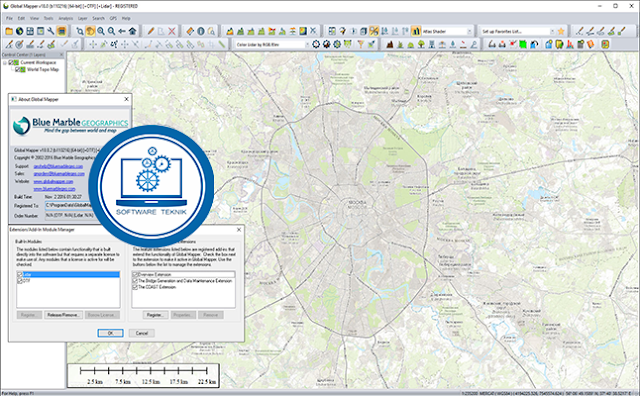Screen dimensions: 640x396
Task: Toggle the Overview Extension checkbox
Action: tap(135, 275)
